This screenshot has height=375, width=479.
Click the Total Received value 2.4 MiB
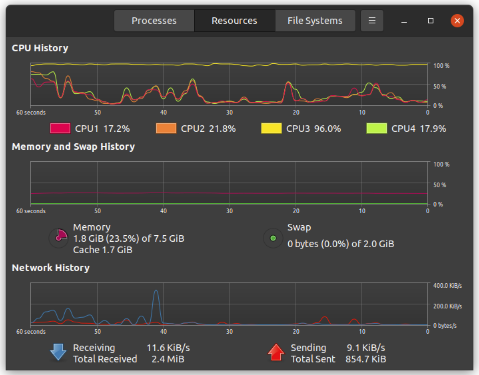click(x=168, y=359)
